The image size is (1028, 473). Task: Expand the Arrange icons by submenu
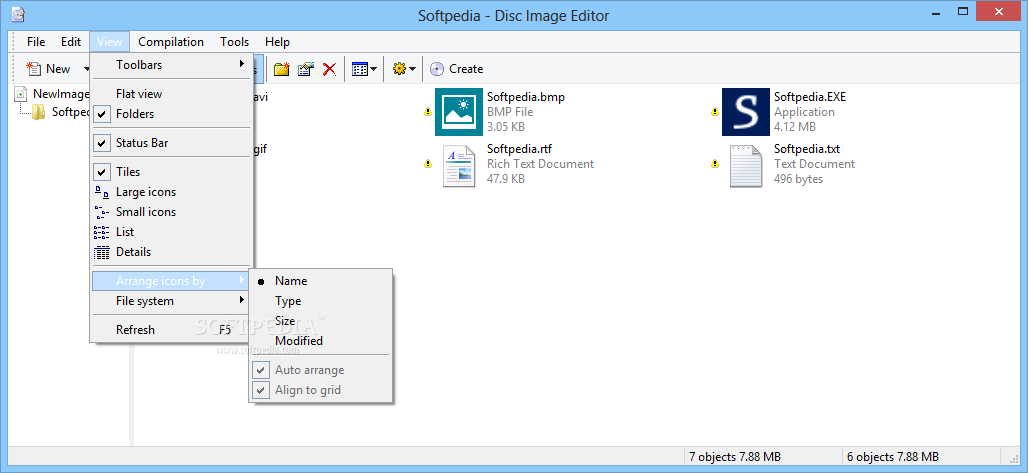coord(172,281)
